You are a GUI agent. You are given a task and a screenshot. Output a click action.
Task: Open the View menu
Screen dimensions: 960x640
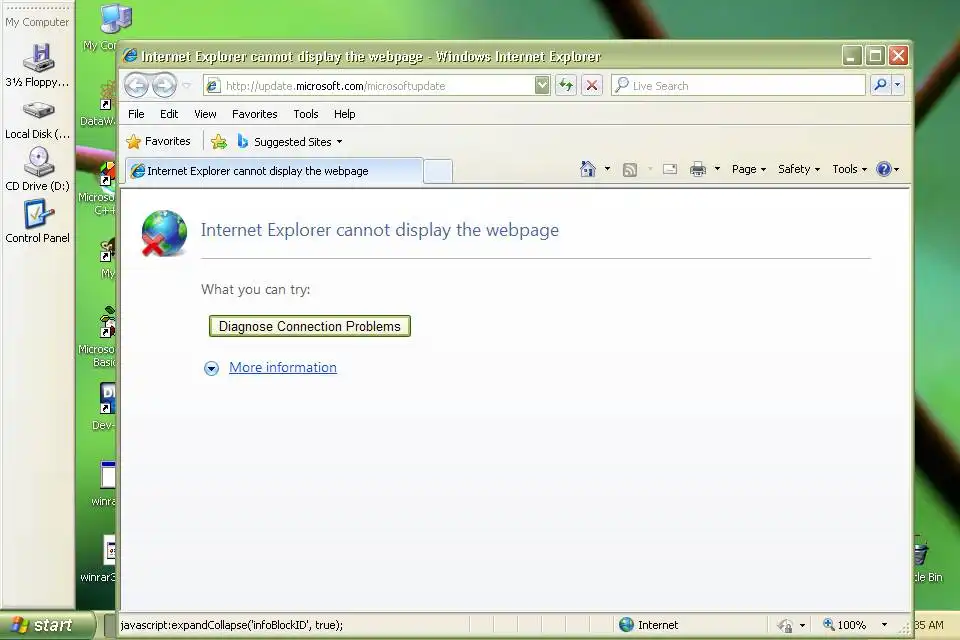click(205, 114)
